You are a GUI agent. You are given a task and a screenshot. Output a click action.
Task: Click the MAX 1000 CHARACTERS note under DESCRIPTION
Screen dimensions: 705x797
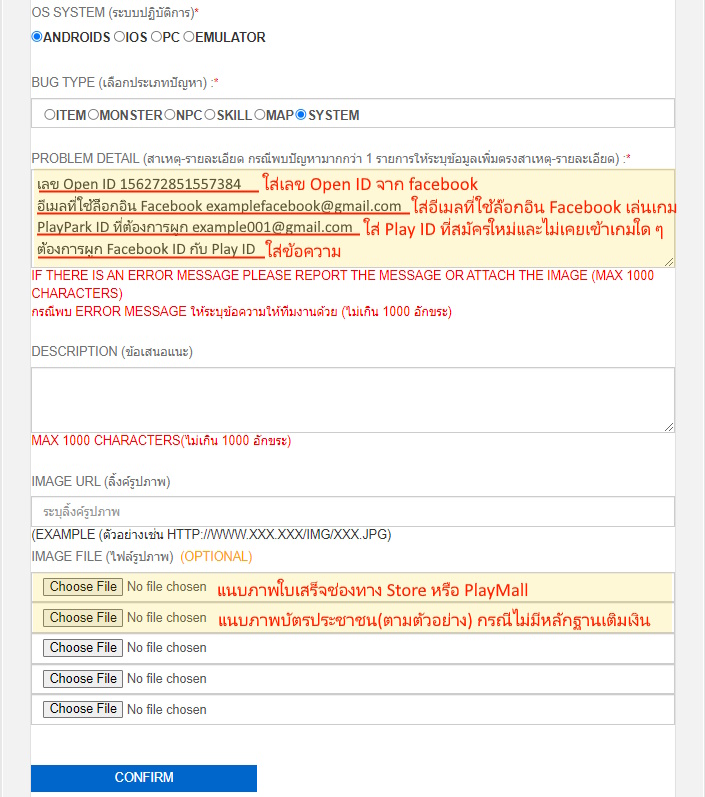pos(161,440)
